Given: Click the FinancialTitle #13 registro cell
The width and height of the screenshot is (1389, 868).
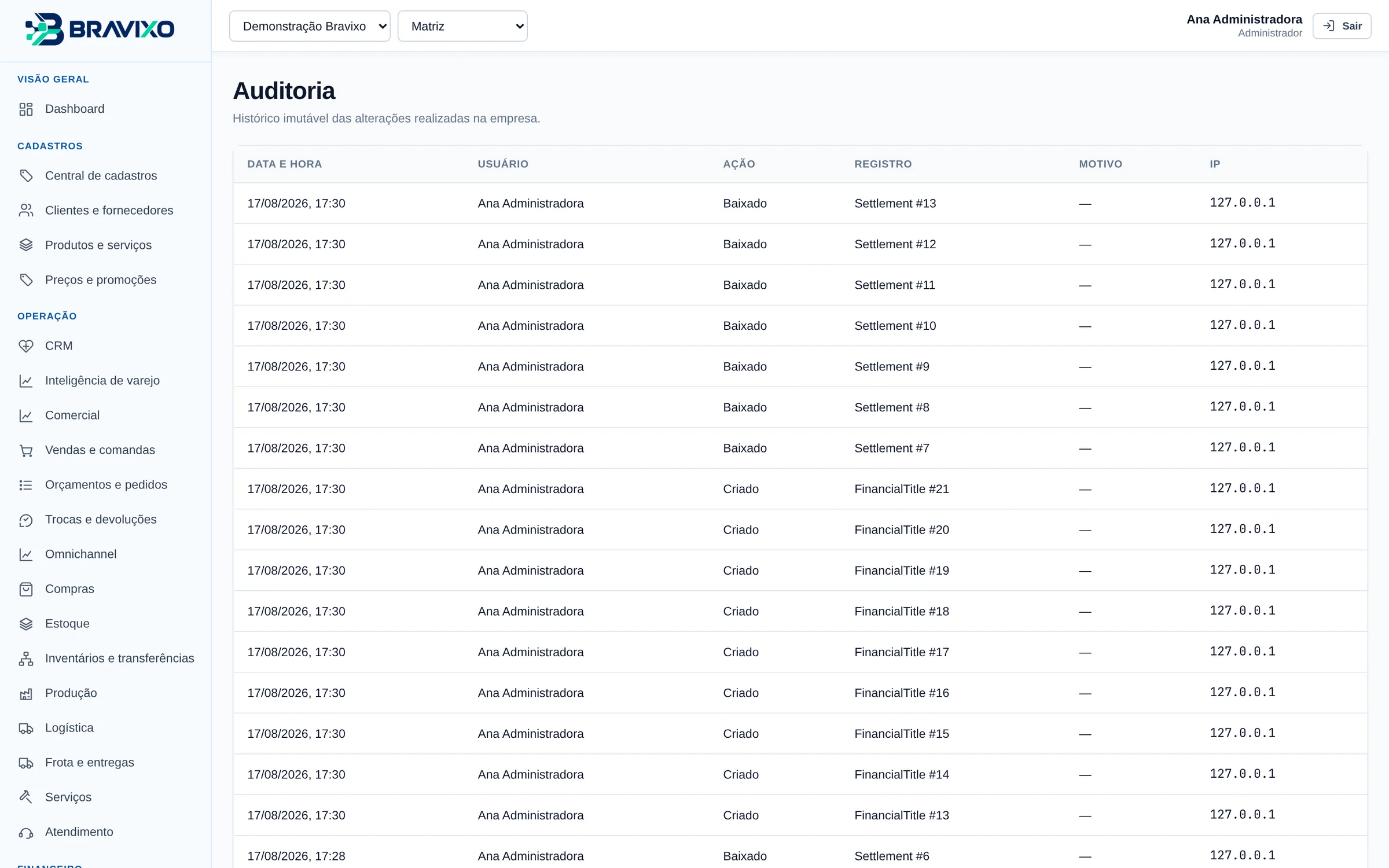Looking at the screenshot, I should click(902, 815).
